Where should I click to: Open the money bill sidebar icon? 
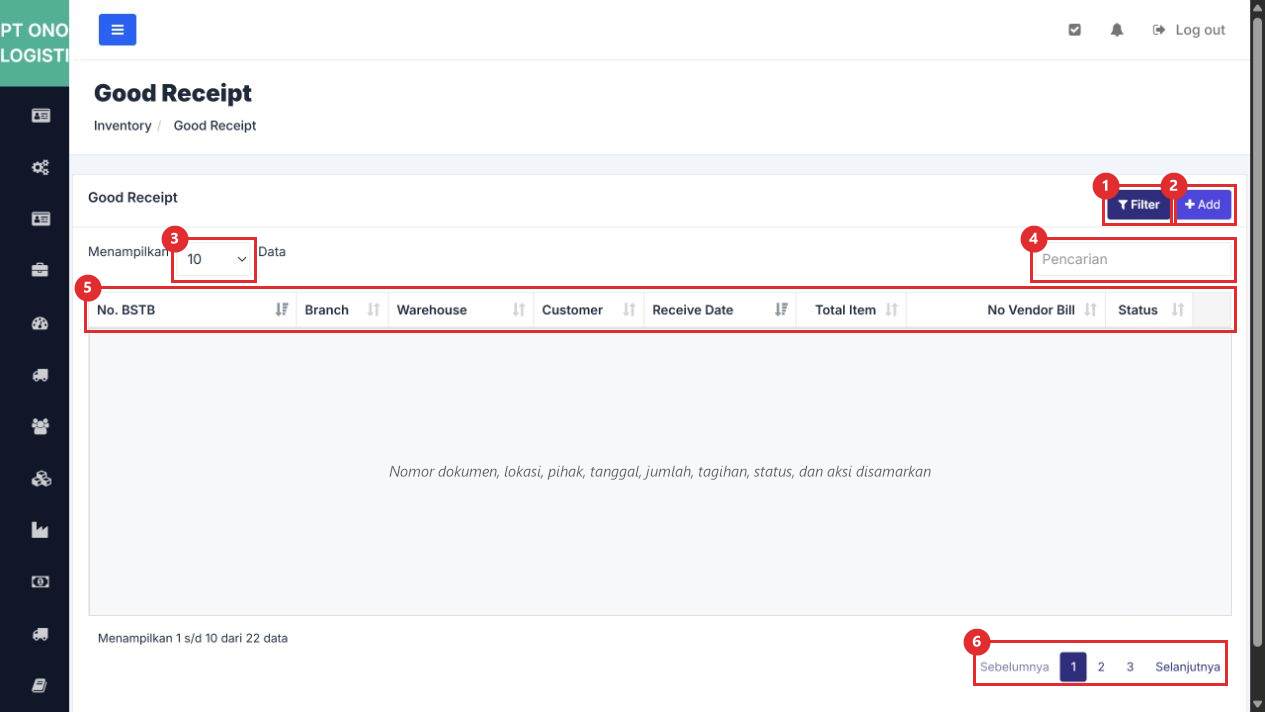40,581
